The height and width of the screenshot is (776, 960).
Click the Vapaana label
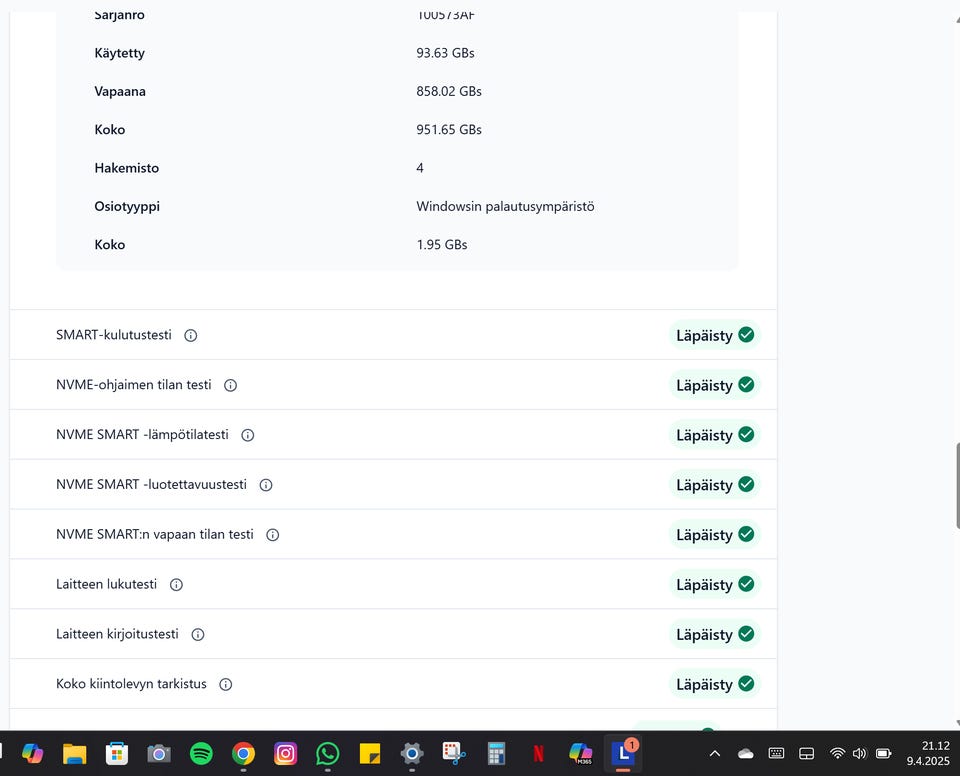[120, 91]
